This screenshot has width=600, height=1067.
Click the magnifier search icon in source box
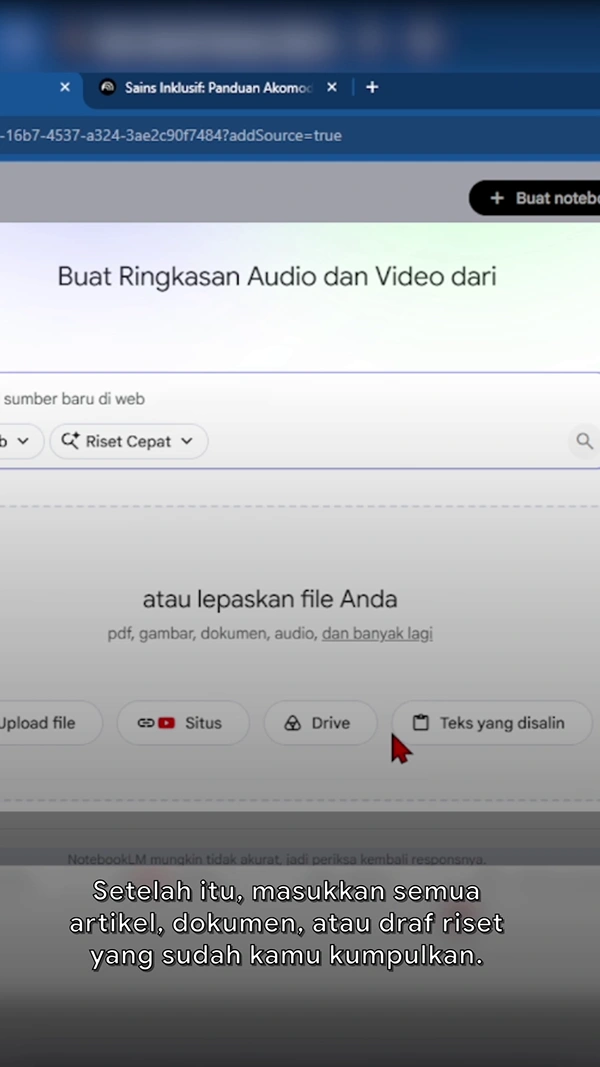tap(584, 441)
